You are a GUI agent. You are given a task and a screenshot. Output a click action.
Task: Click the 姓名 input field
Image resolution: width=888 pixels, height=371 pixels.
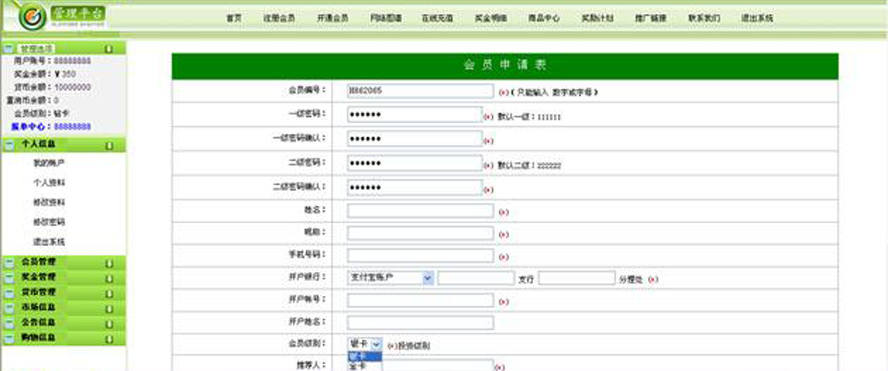[420, 211]
